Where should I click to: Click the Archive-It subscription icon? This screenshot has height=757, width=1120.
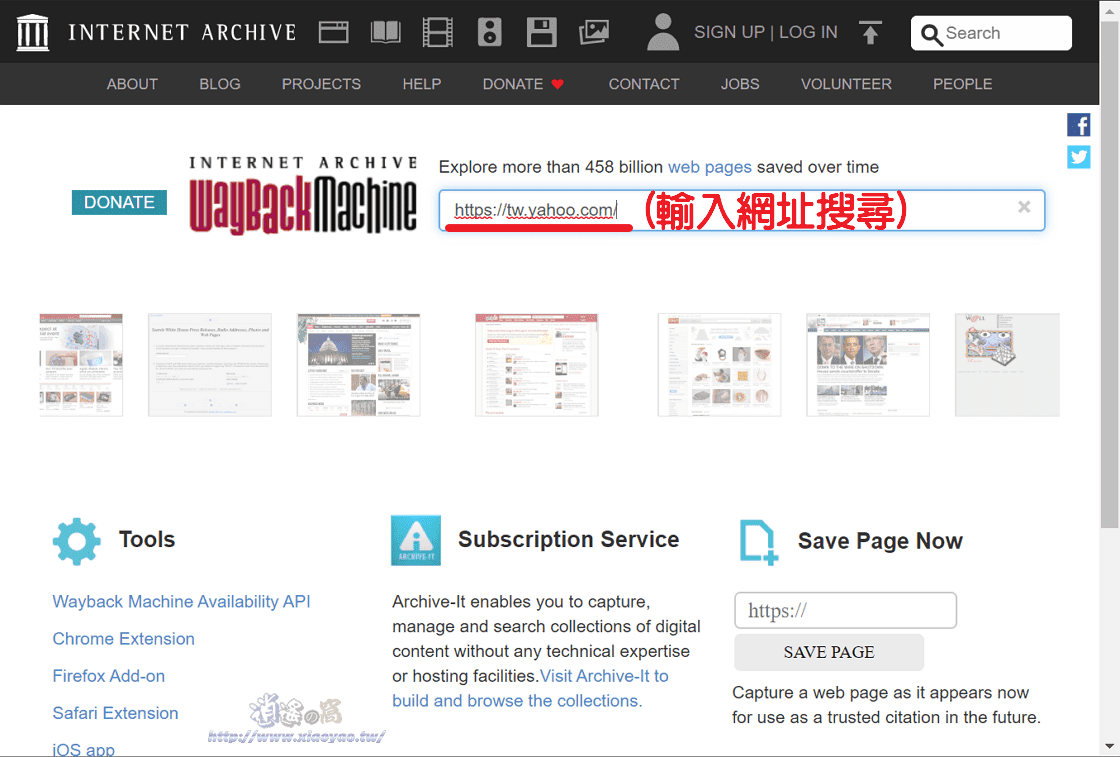[x=416, y=541]
